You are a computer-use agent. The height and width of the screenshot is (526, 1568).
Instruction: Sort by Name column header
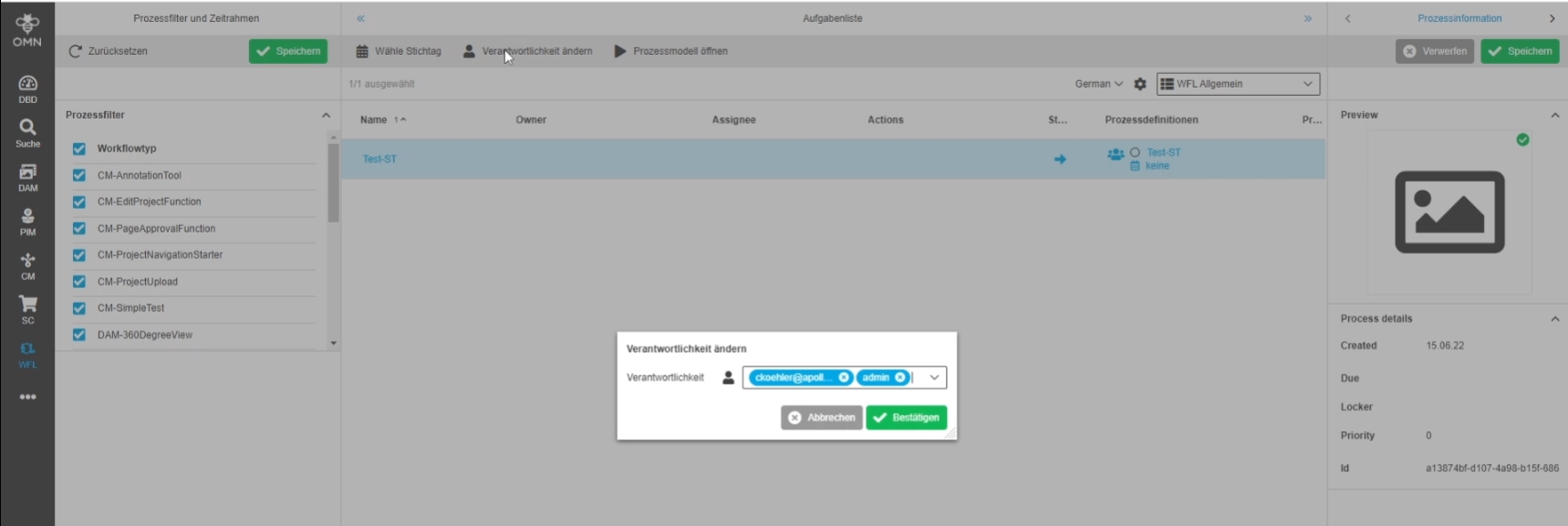click(373, 119)
